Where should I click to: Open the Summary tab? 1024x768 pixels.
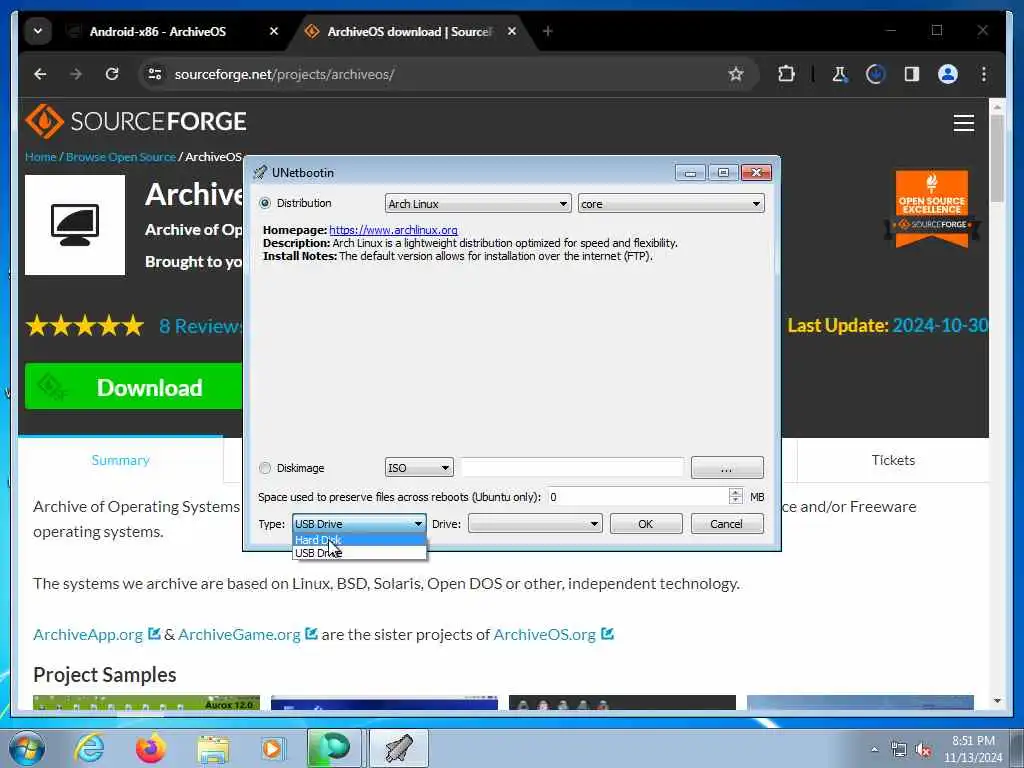coord(120,460)
